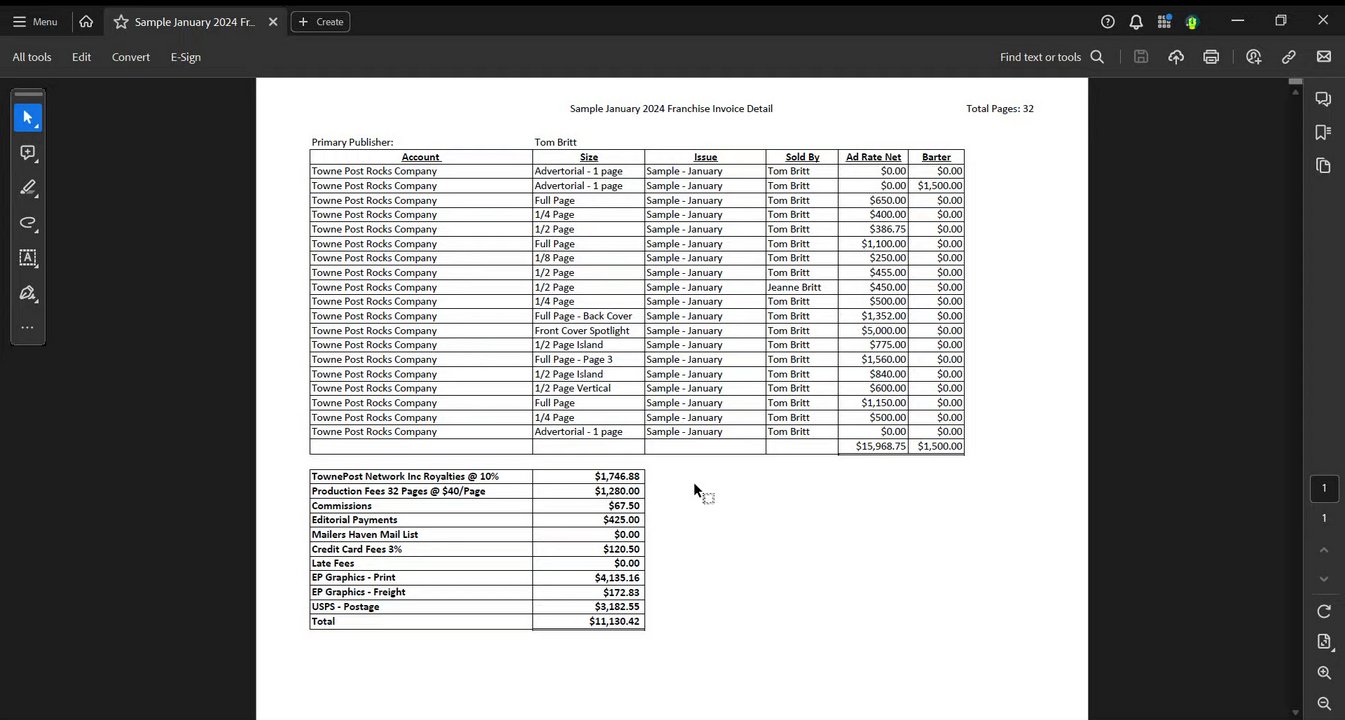
Task: Open the Adobe apps grid icon
Action: [1164, 21]
